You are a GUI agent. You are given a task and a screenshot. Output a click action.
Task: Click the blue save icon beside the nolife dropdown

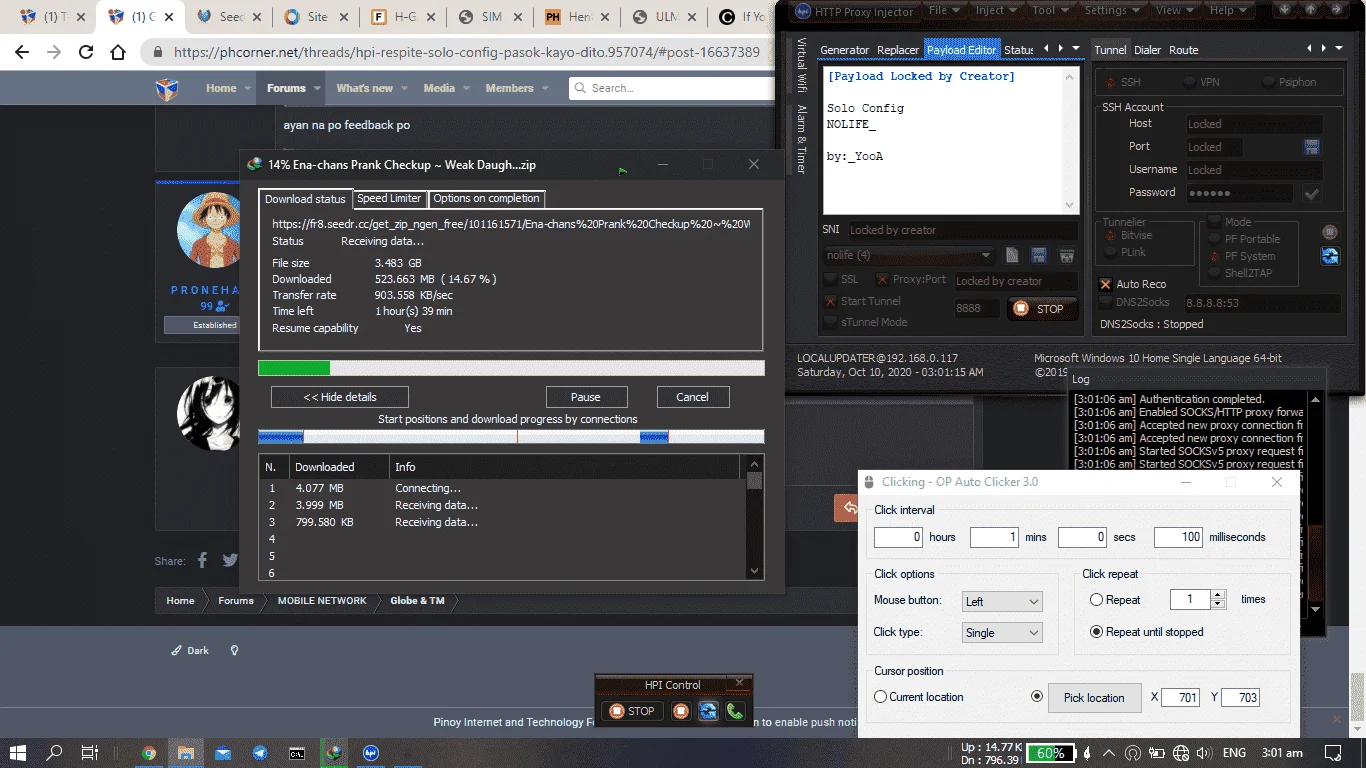pos(1039,256)
